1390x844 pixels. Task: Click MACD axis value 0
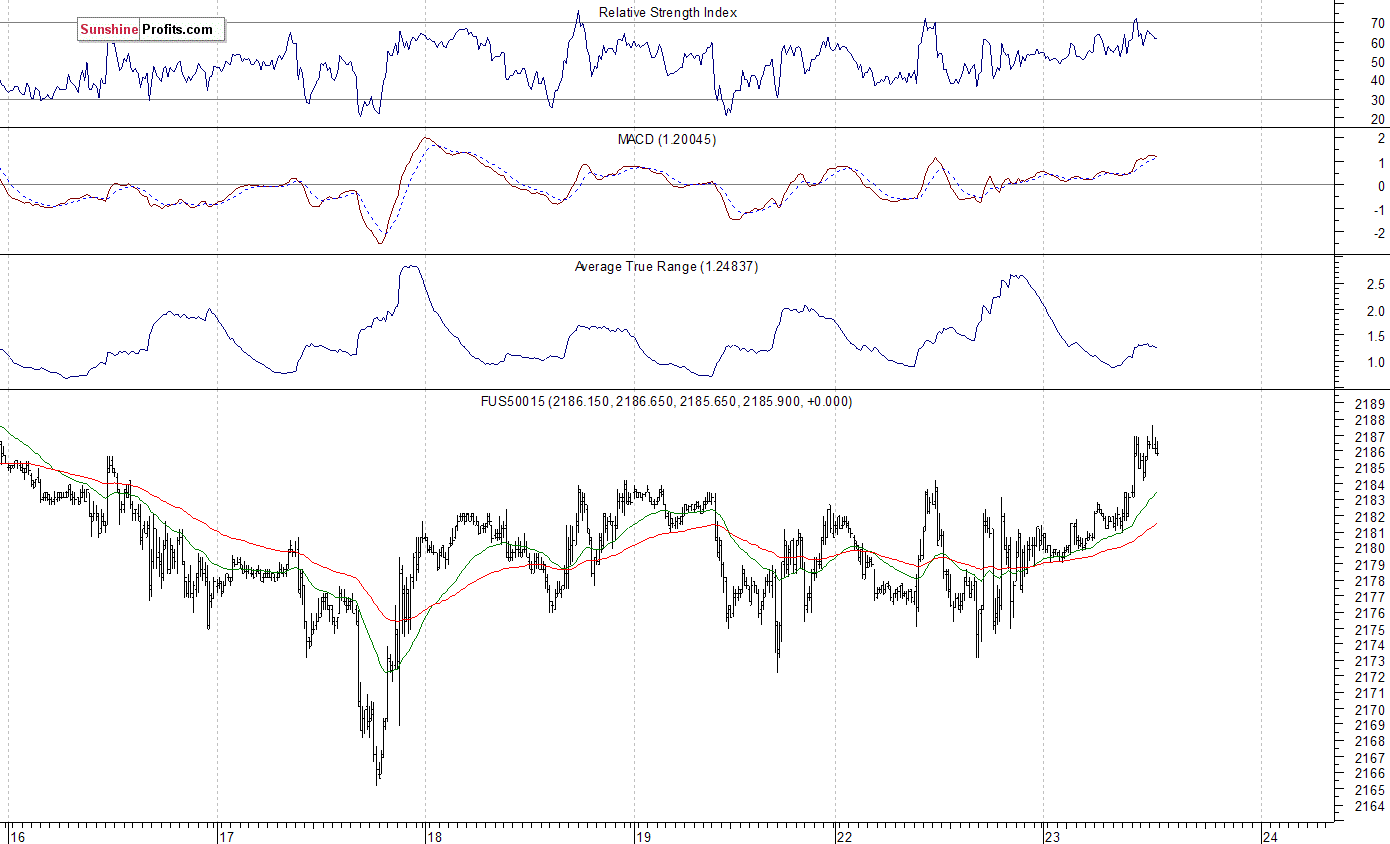(1381, 186)
